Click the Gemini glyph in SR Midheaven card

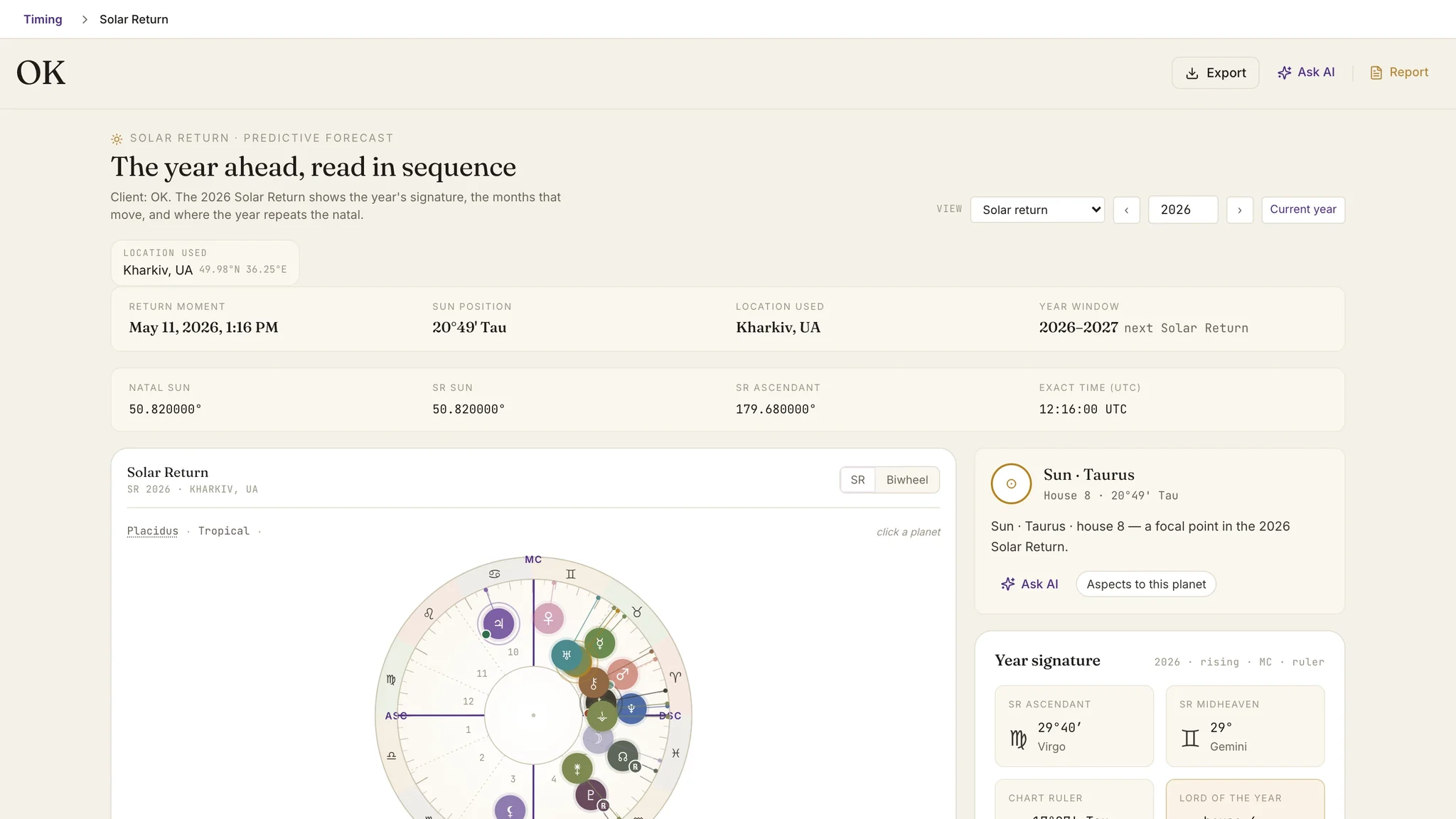pyautogui.click(x=1190, y=739)
